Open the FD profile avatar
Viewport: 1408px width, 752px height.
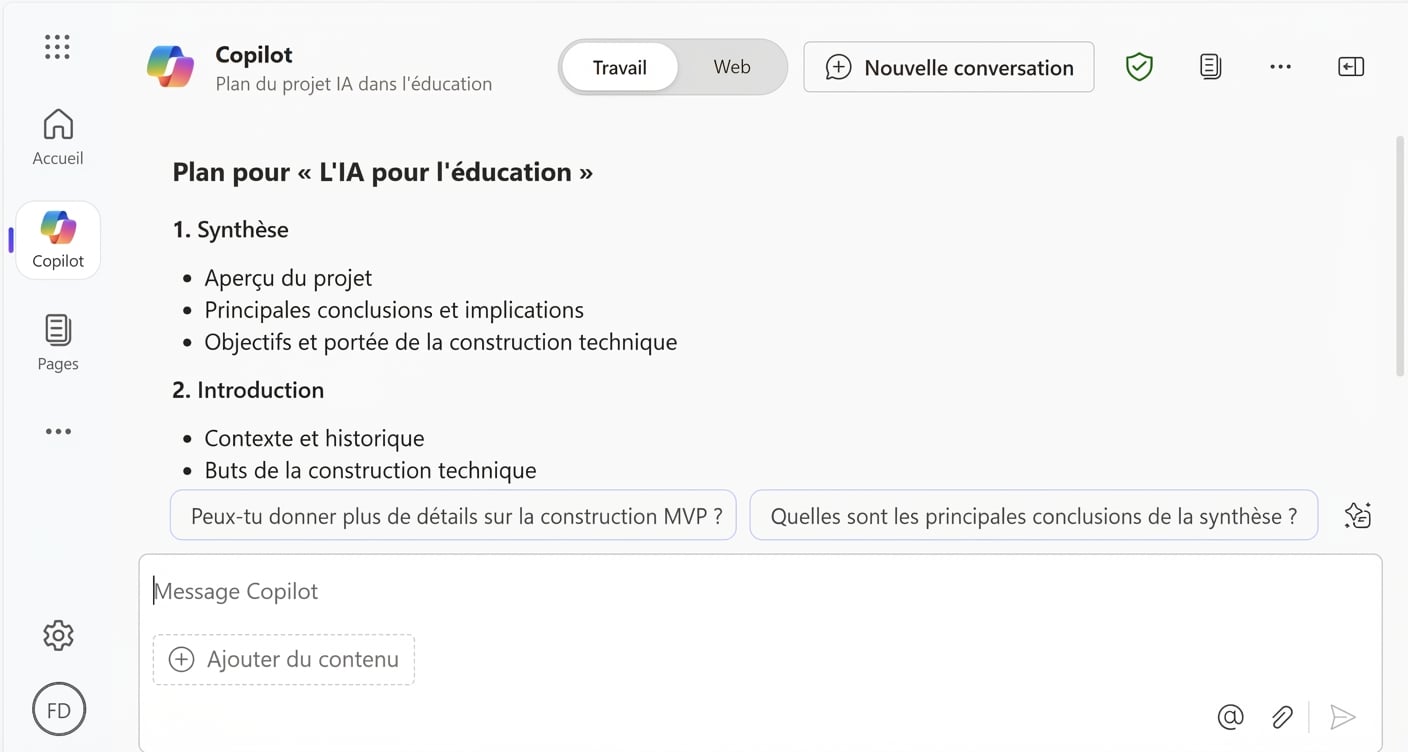[x=57, y=709]
